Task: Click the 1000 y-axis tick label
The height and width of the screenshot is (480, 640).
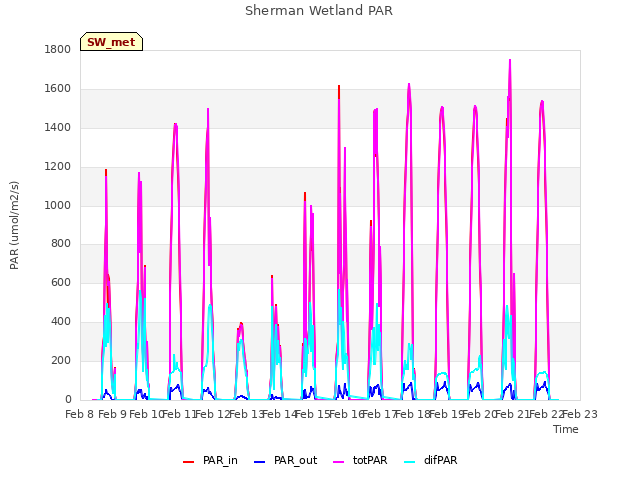Action: click(x=58, y=205)
